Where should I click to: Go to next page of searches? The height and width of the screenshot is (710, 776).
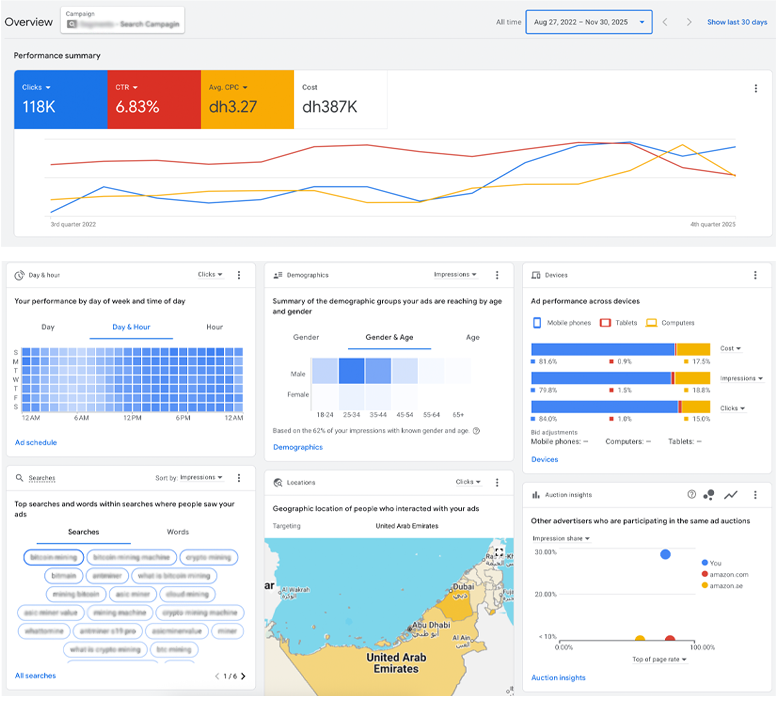(x=243, y=676)
